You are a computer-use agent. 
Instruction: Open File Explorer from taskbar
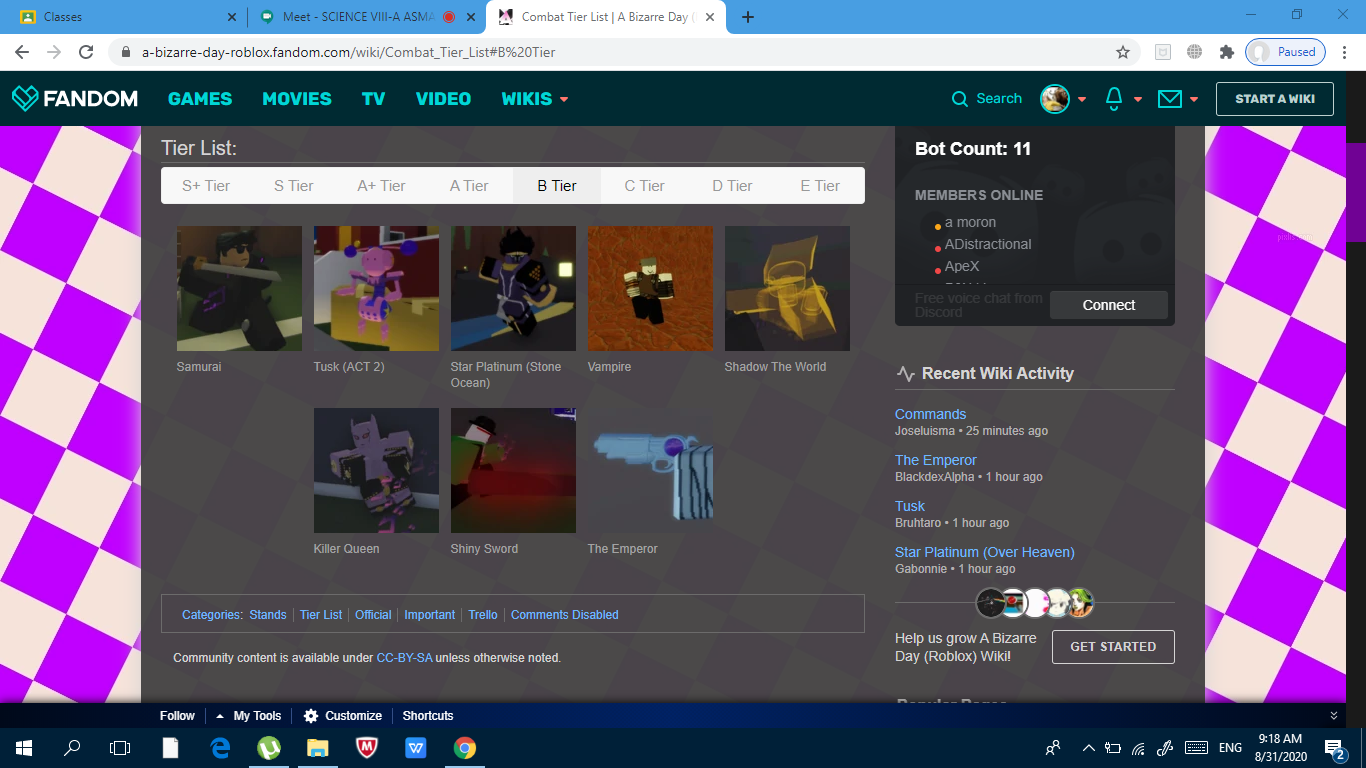coord(318,747)
